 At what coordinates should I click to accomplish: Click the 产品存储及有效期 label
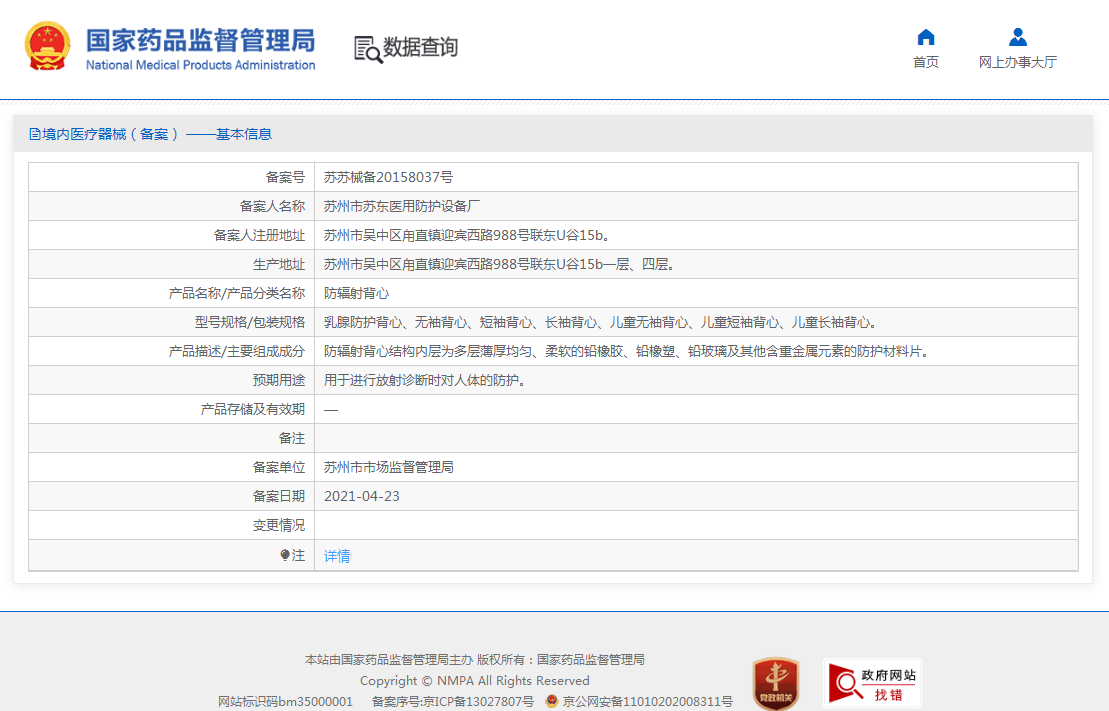pos(252,409)
